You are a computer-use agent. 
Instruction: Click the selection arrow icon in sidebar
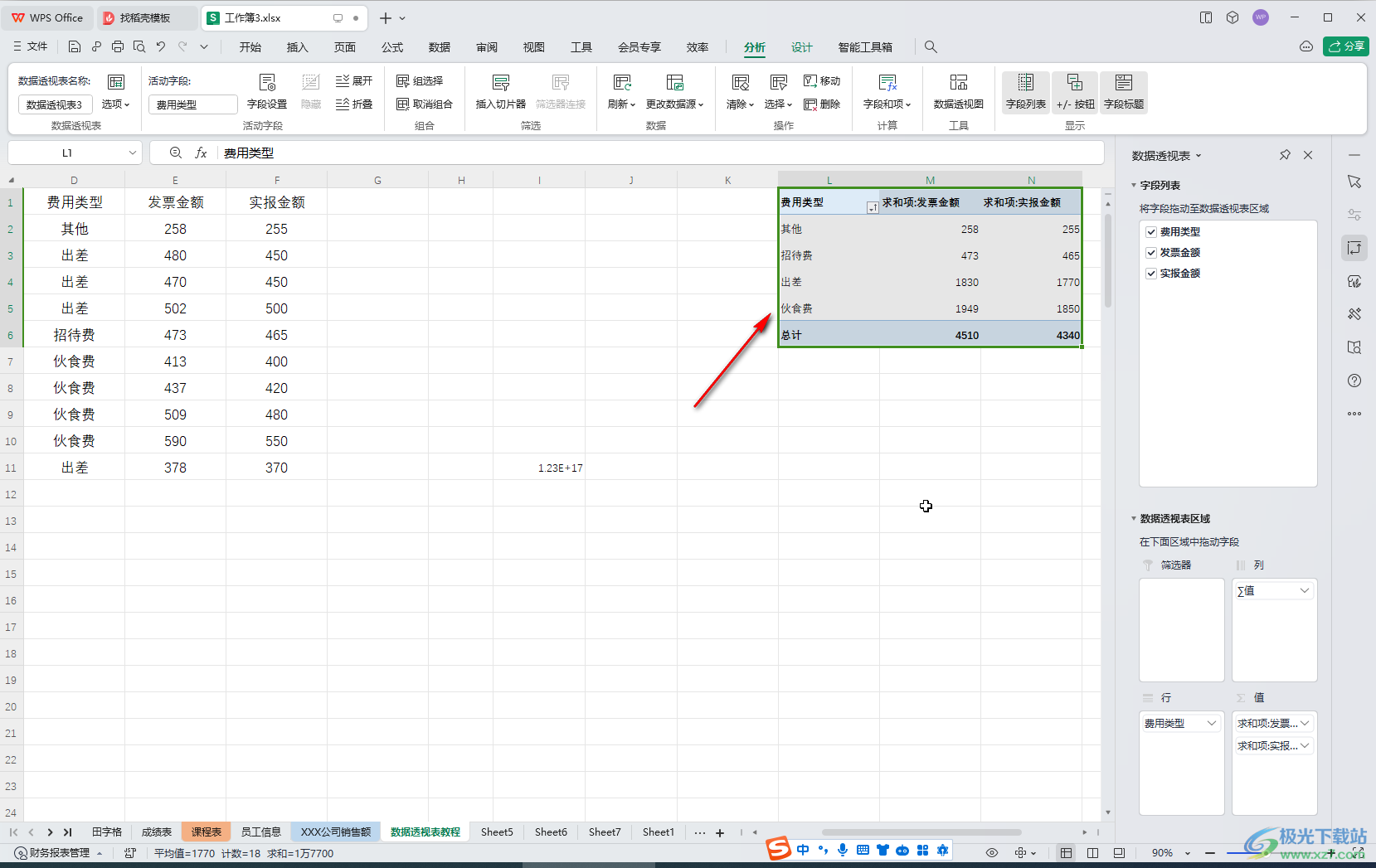tap(1354, 182)
